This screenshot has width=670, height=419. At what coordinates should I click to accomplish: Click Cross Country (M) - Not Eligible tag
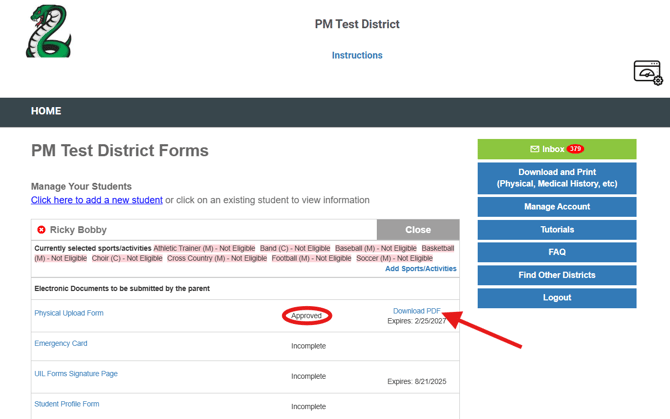[217, 258]
